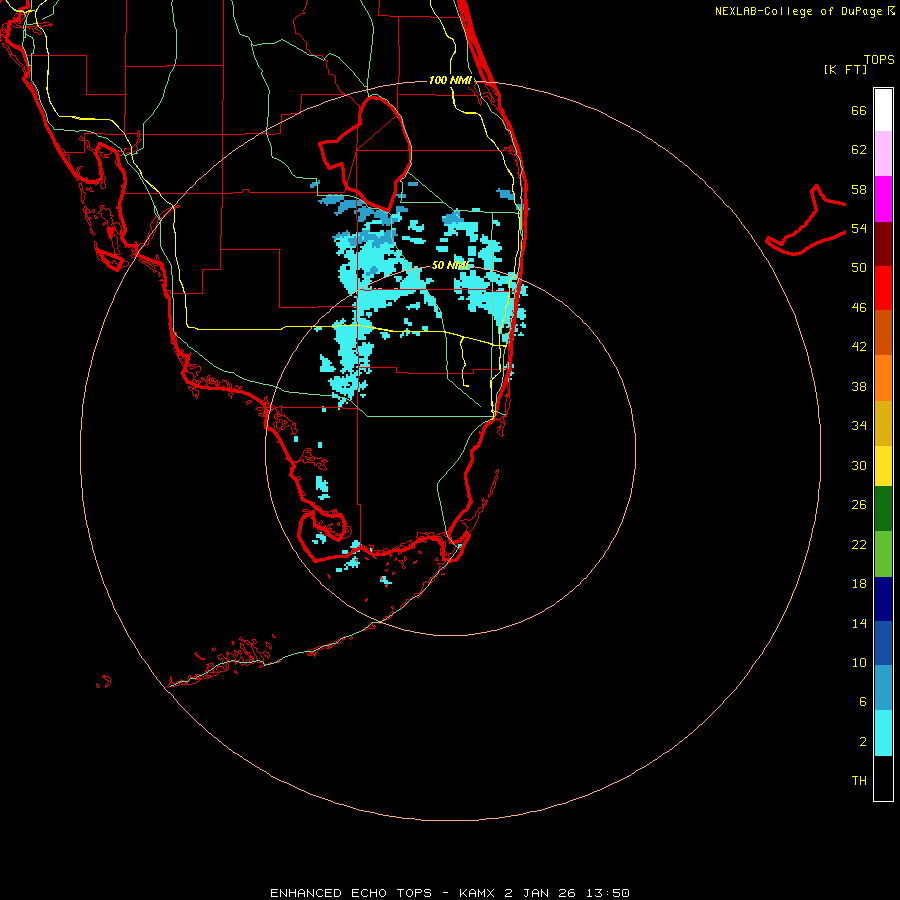Click the 54 legend value
Image resolution: width=900 pixels, height=900 pixels.
[859, 228]
